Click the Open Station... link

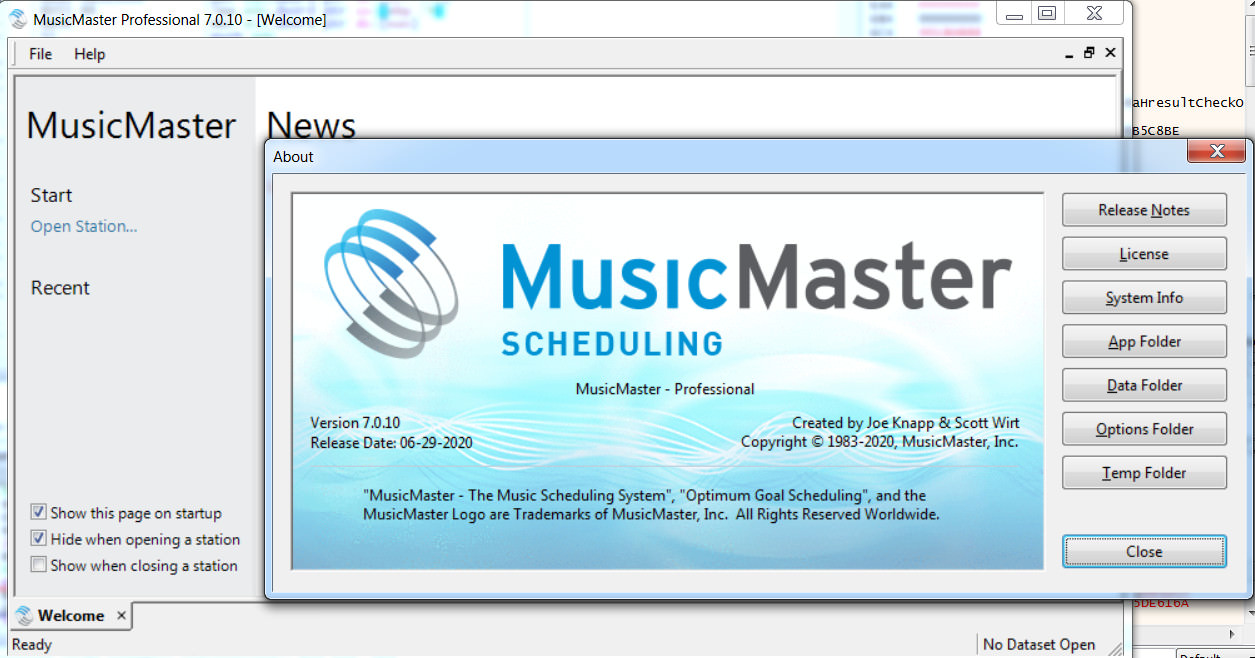click(84, 226)
